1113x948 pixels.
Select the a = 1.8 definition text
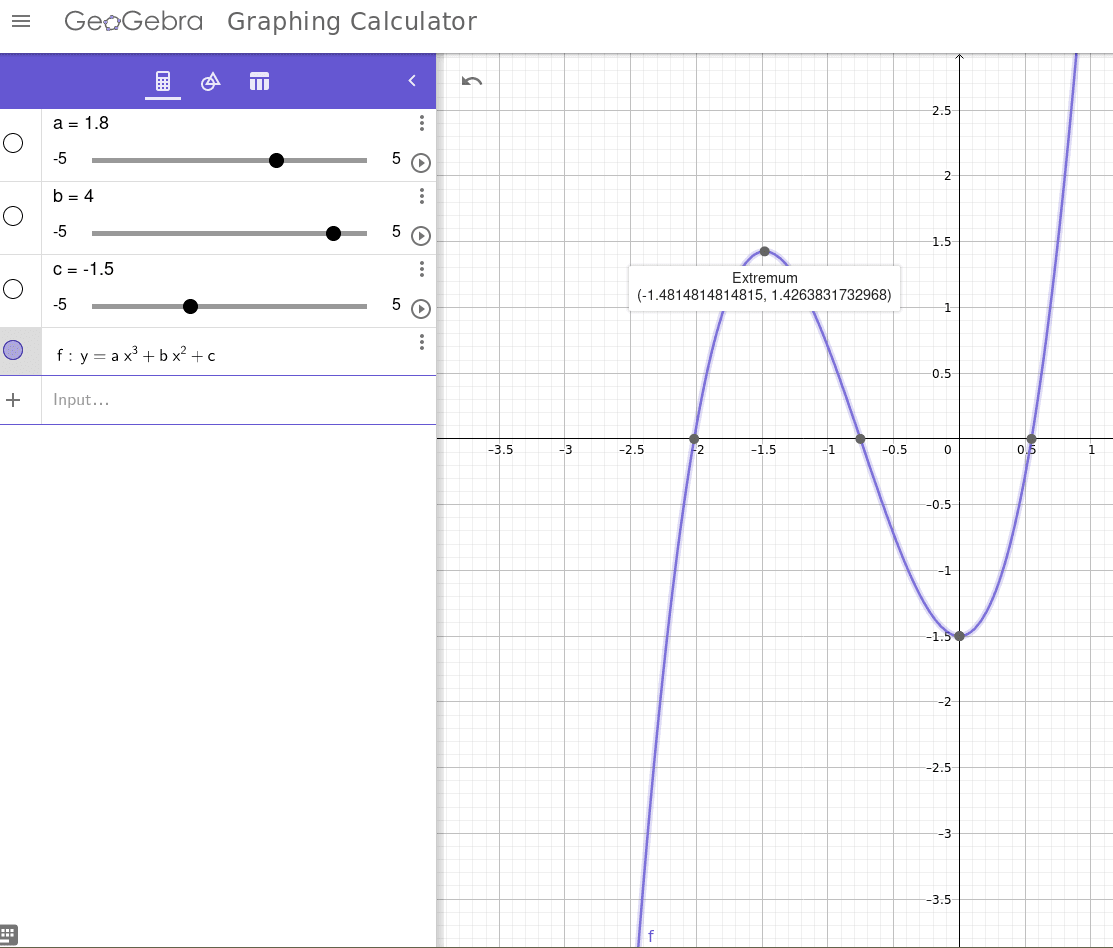[81, 123]
